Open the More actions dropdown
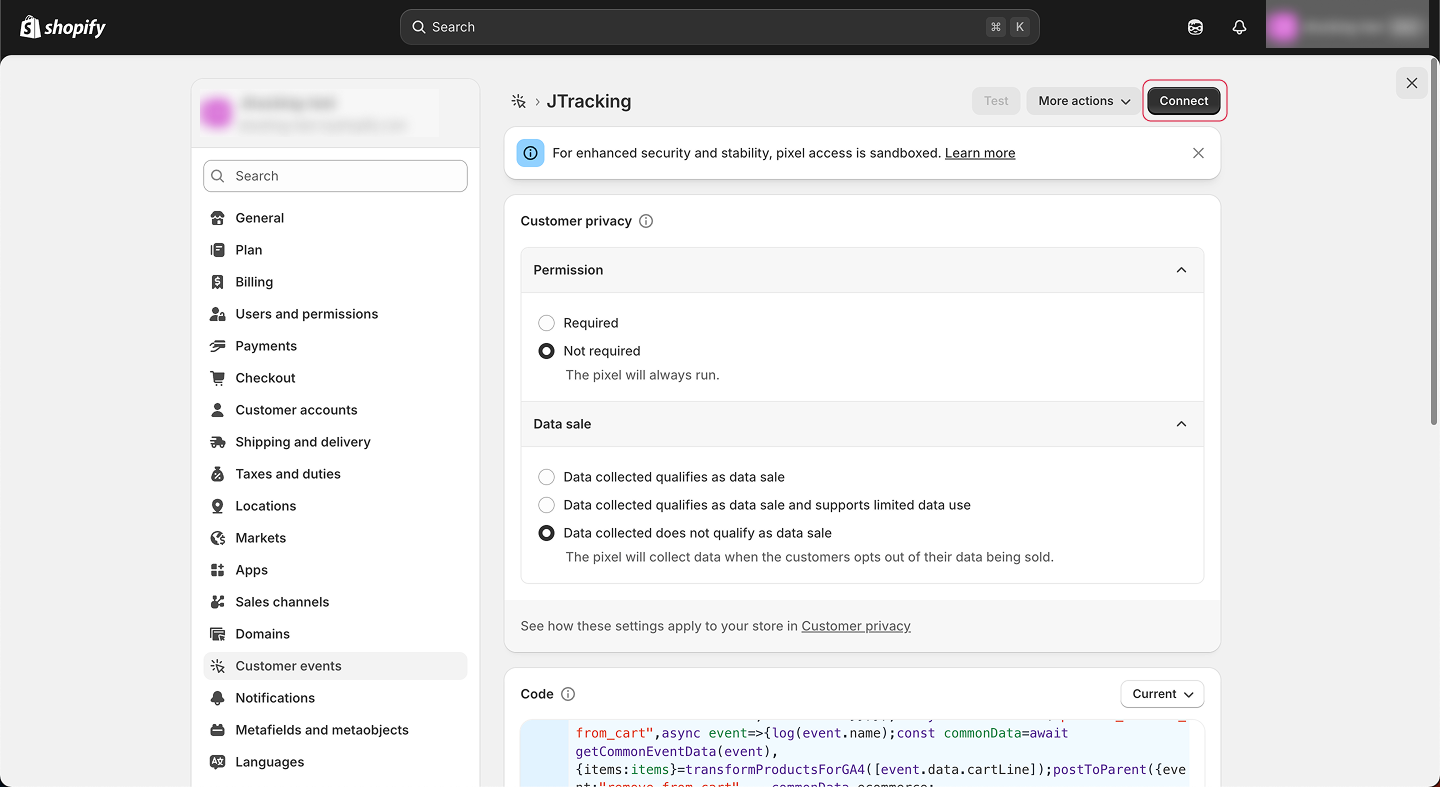 (x=1084, y=101)
